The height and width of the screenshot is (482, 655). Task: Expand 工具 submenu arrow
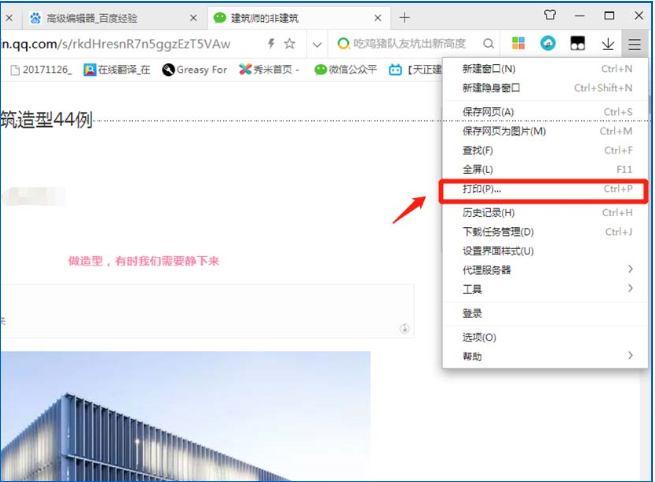[630, 288]
